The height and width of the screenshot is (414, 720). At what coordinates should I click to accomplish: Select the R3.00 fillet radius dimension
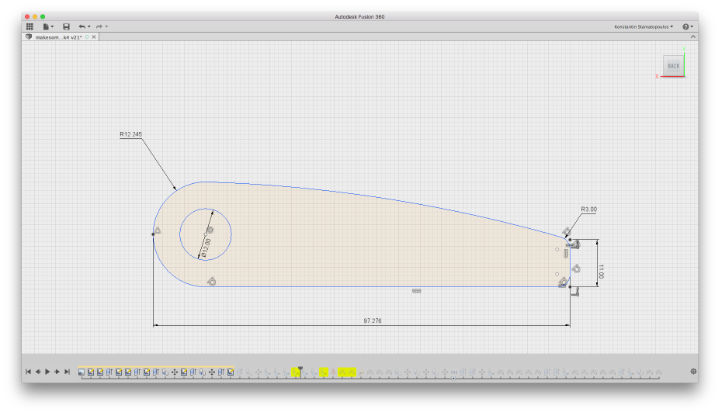(x=589, y=209)
